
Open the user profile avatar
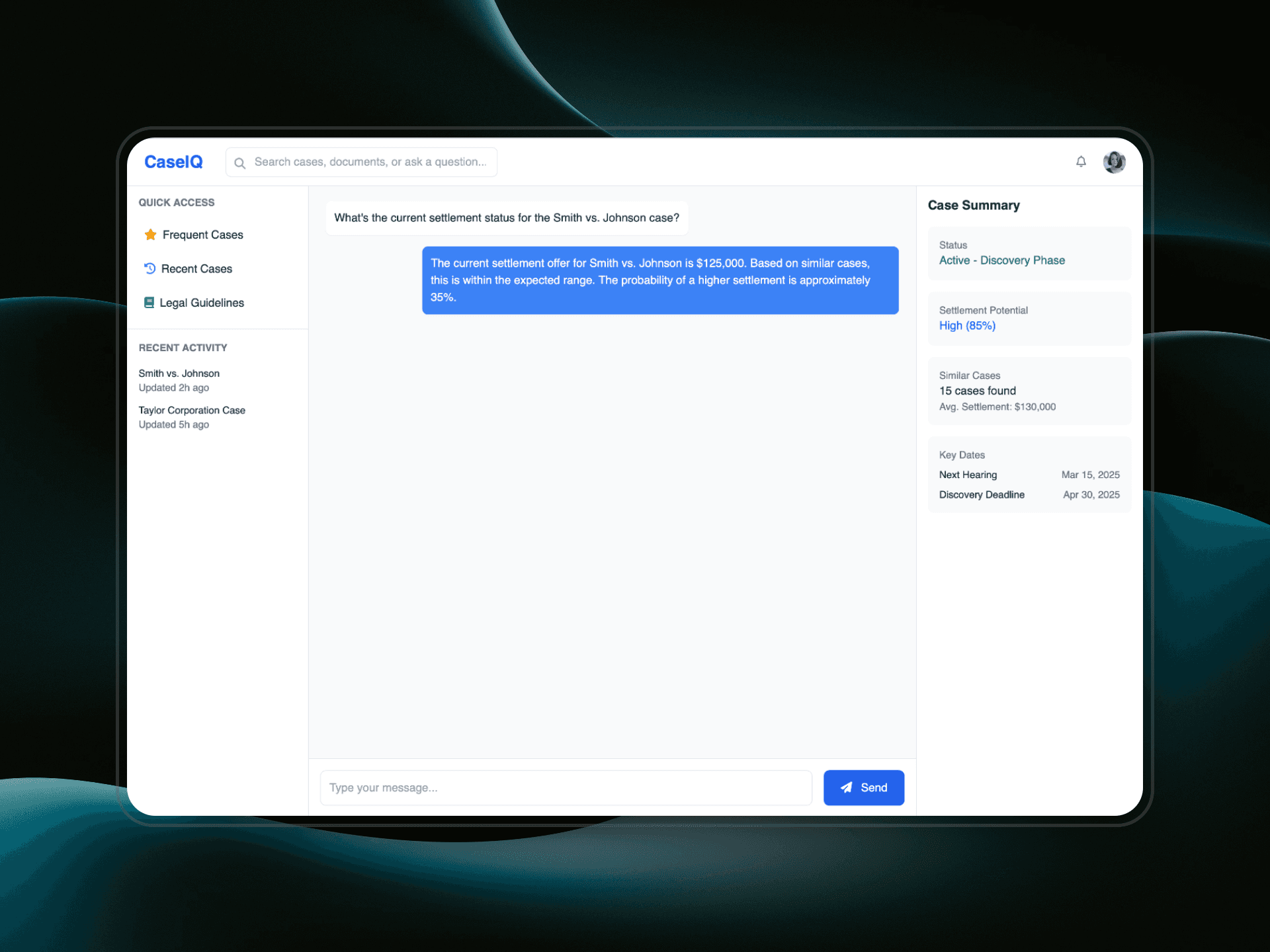pos(1114,161)
